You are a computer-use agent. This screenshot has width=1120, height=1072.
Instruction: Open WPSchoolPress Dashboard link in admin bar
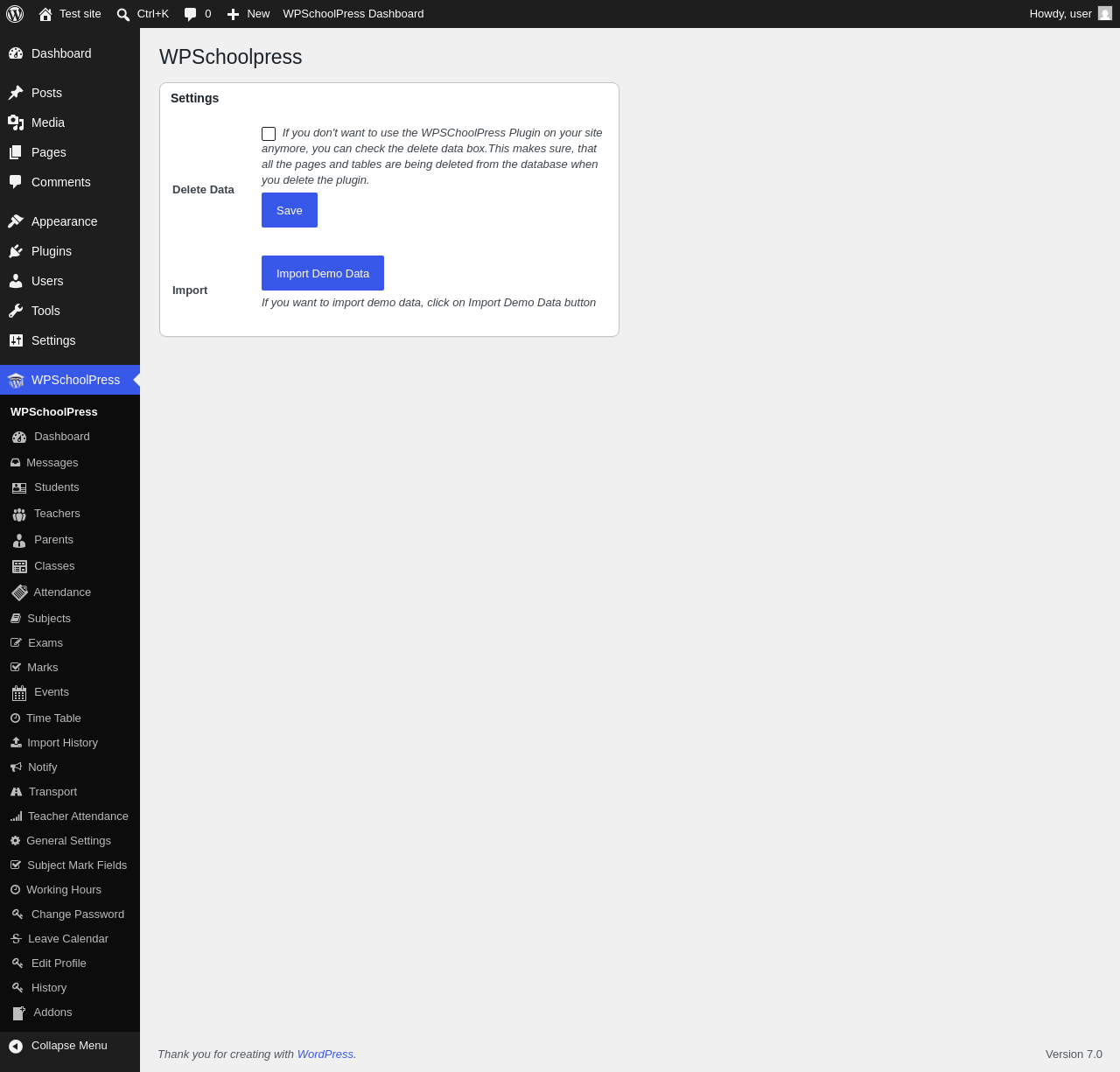click(x=353, y=14)
